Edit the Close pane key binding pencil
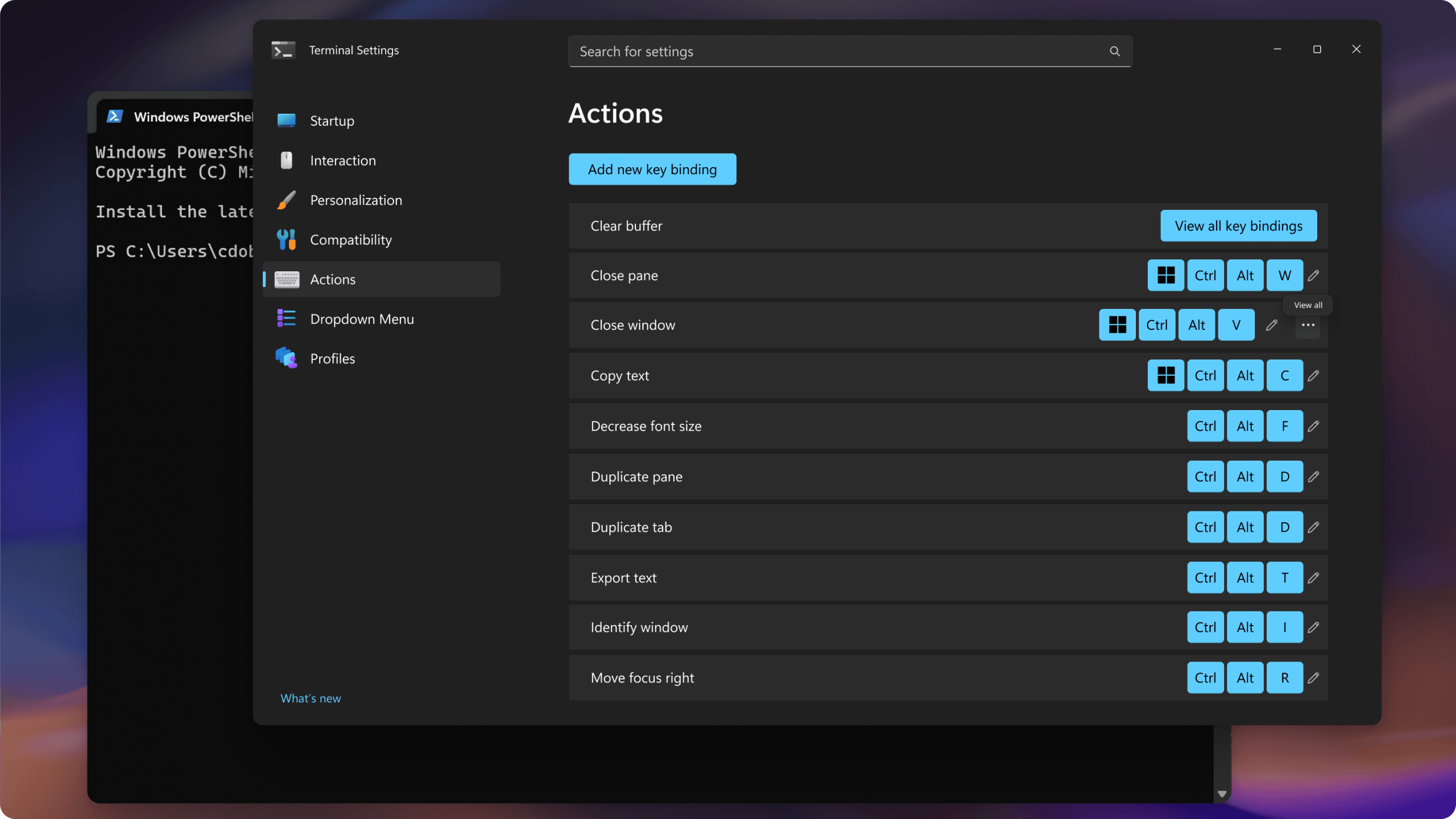The width and height of the screenshot is (1456, 819). (1313, 275)
